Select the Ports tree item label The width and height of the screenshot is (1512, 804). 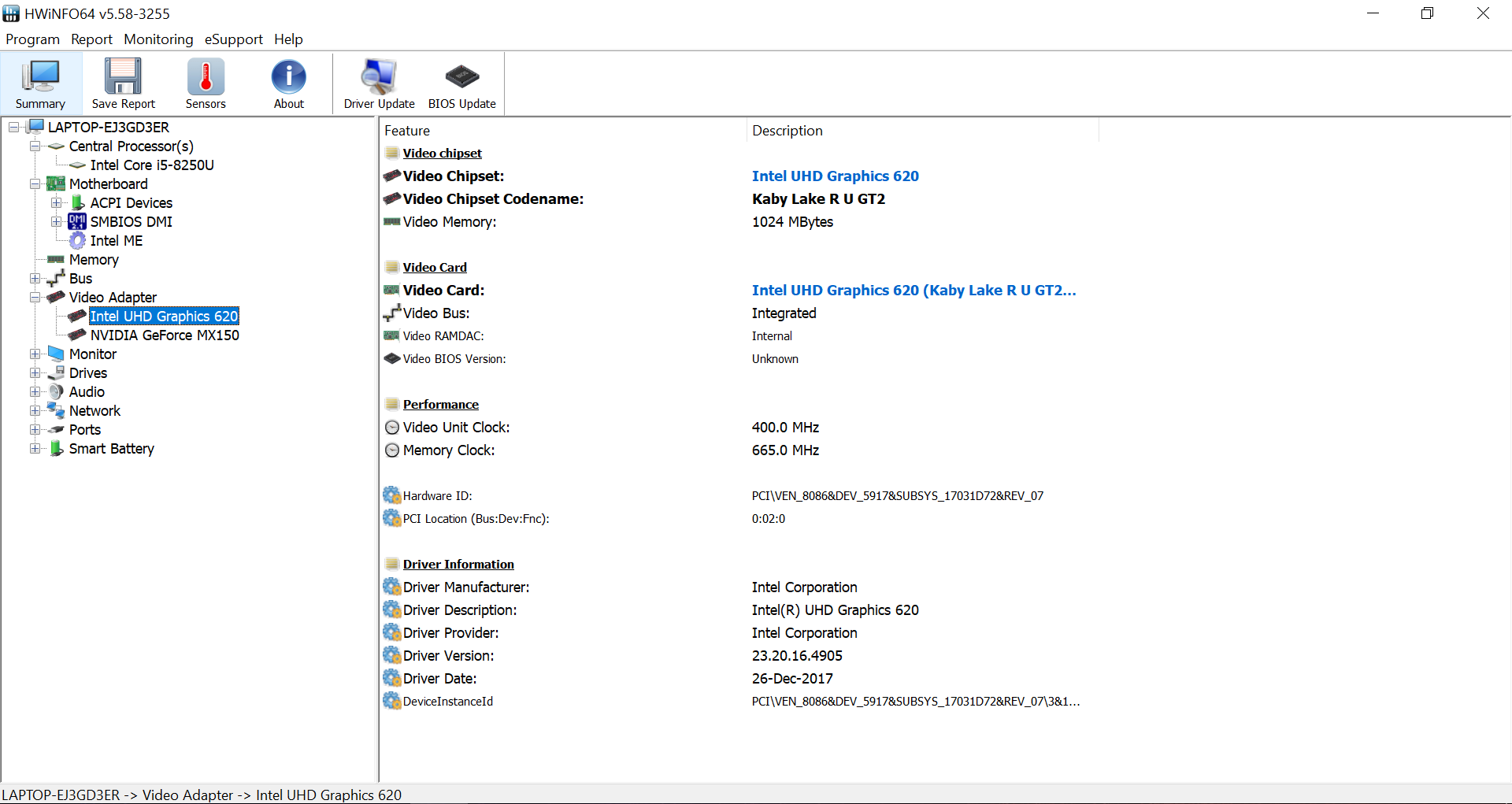point(85,430)
